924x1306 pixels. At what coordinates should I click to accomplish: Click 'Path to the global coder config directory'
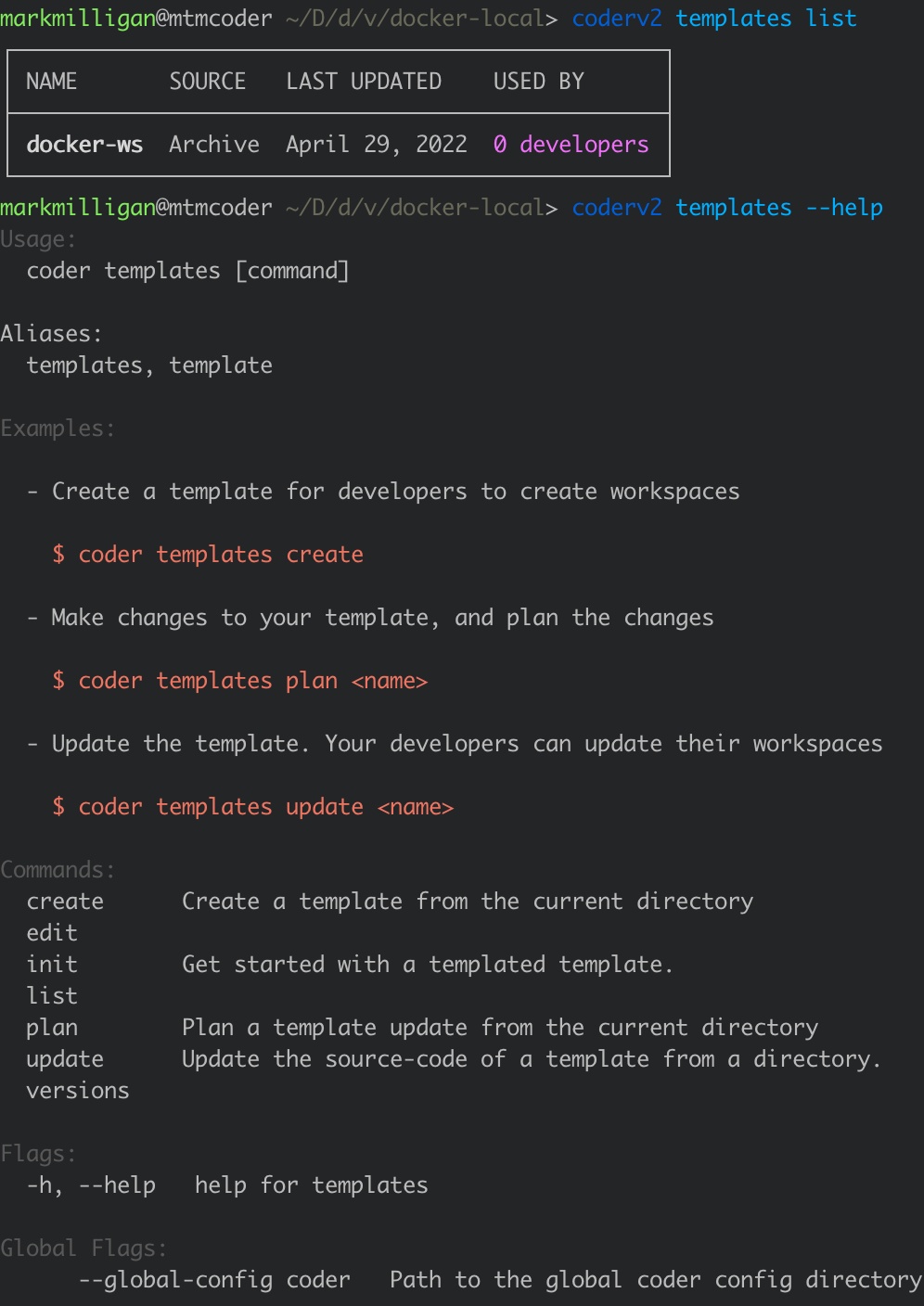click(656, 1280)
